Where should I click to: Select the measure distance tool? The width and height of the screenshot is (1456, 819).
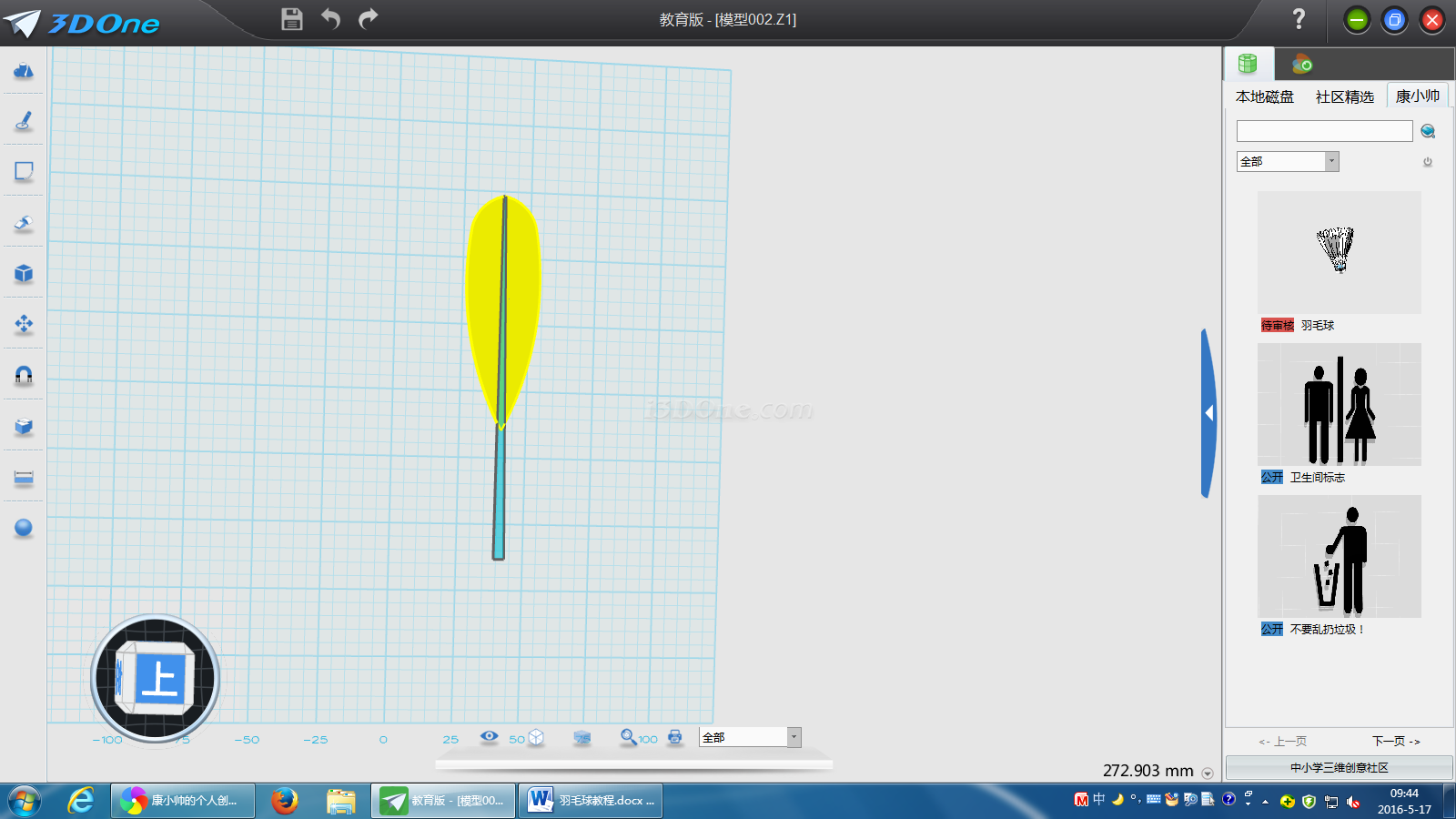24,478
